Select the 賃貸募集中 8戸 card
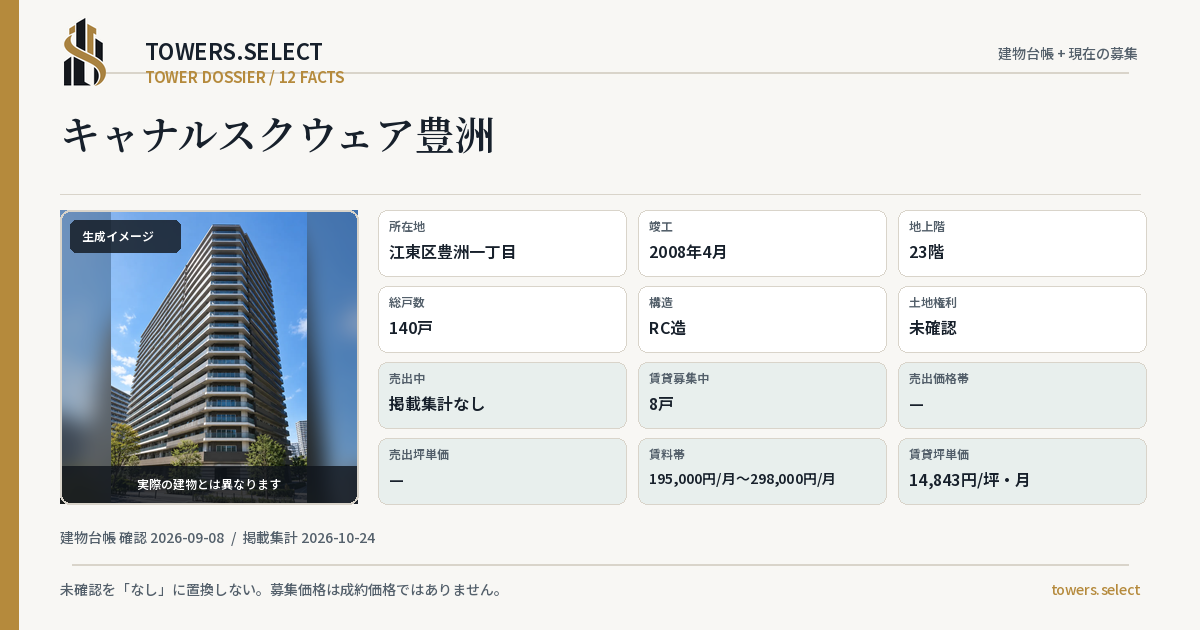Viewport: 1200px width, 630px height. point(762,395)
